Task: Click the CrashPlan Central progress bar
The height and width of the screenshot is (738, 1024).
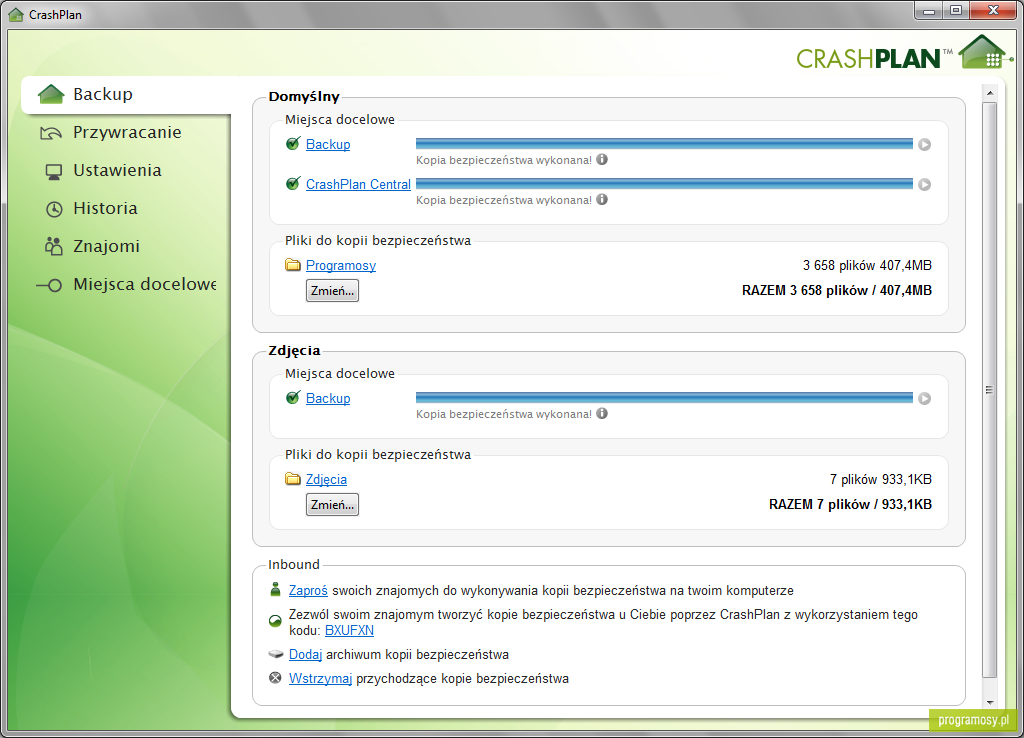Action: pos(664,184)
